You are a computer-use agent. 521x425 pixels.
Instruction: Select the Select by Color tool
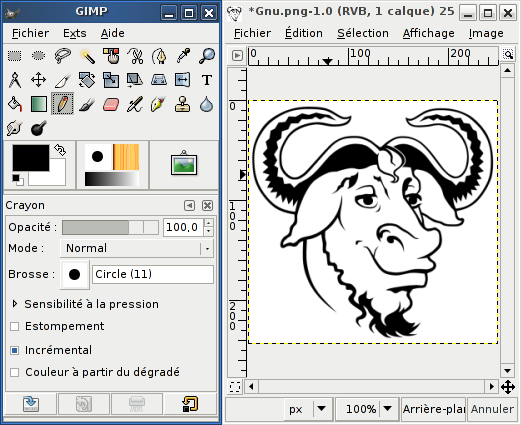point(111,56)
